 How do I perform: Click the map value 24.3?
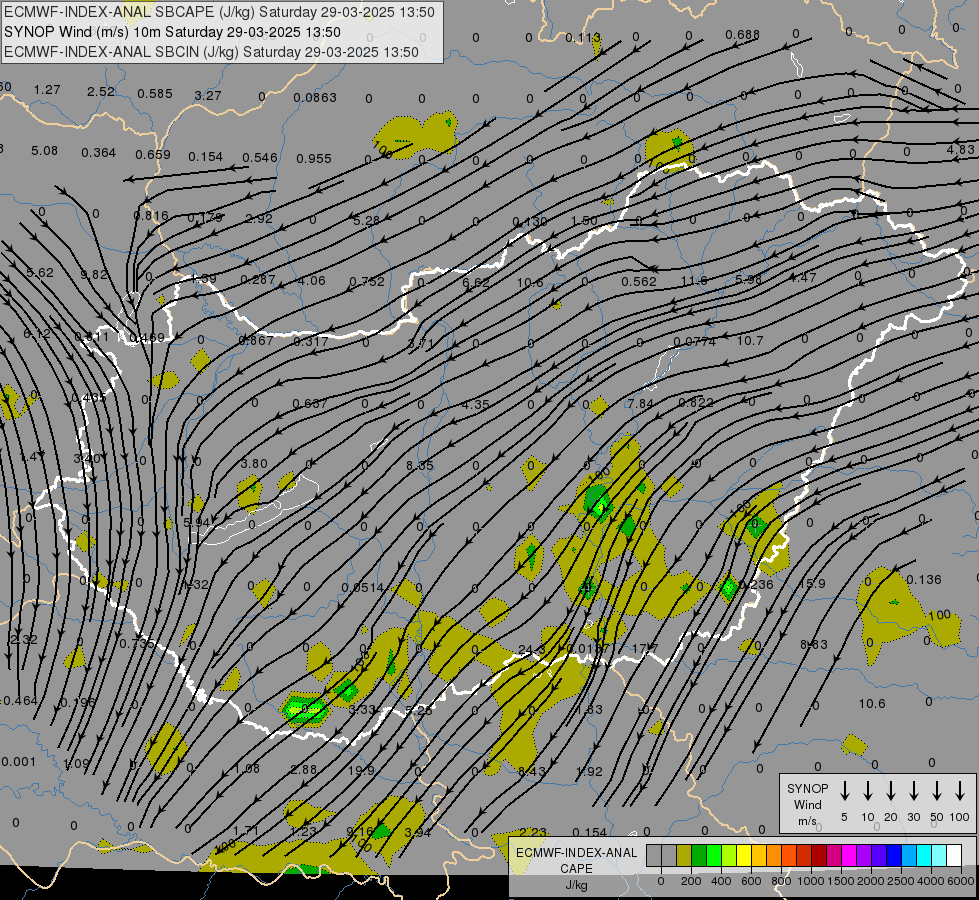[x=531, y=650]
